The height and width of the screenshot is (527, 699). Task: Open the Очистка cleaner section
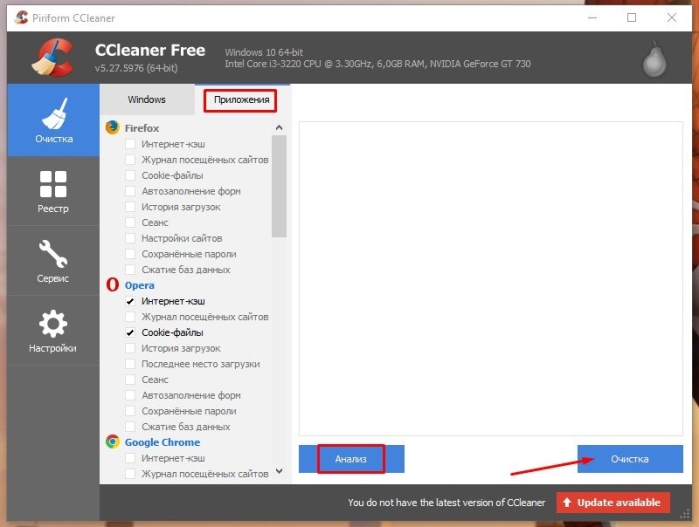tap(53, 120)
